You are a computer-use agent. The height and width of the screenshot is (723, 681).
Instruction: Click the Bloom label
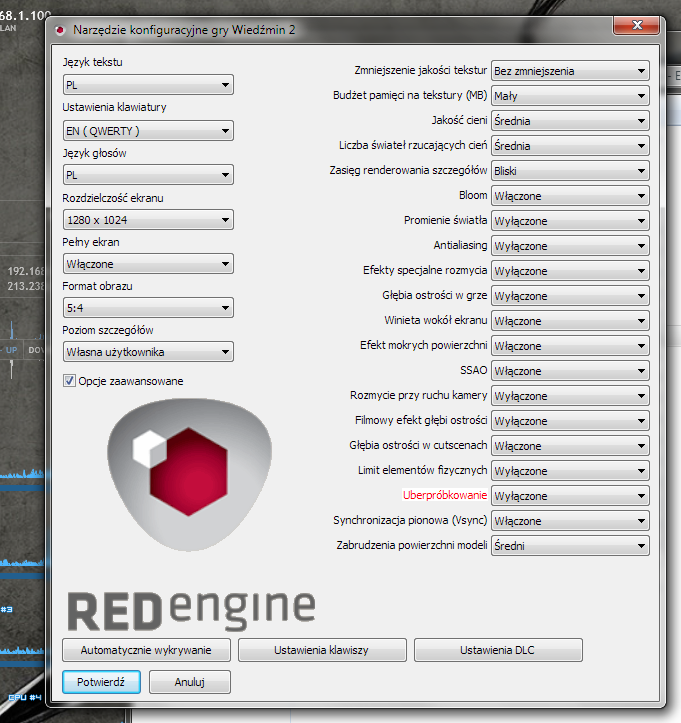click(x=473, y=196)
